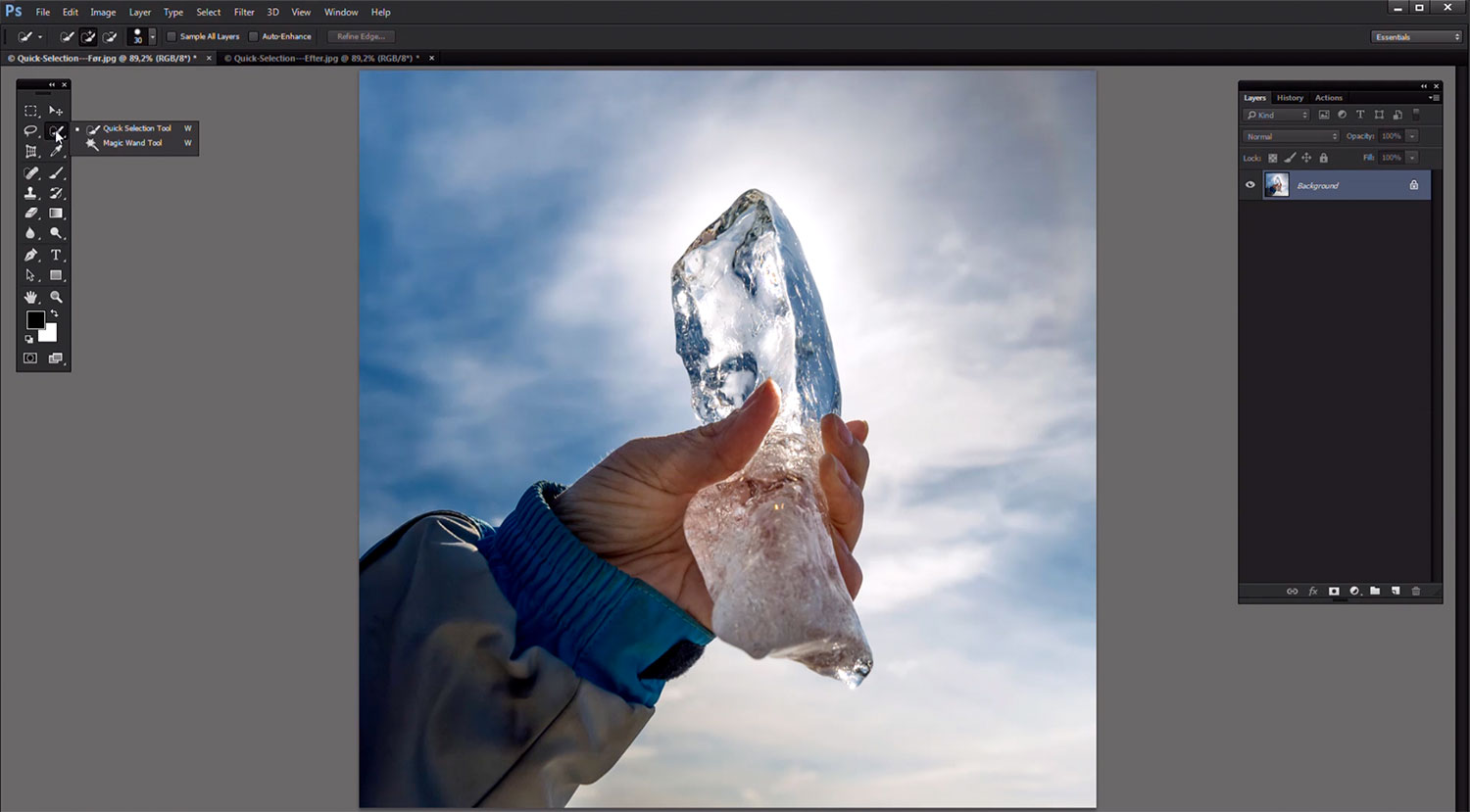Image resolution: width=1470 pixels, height=812 pixels.
Task: Open the Filter menu
Action: [244, 12]
